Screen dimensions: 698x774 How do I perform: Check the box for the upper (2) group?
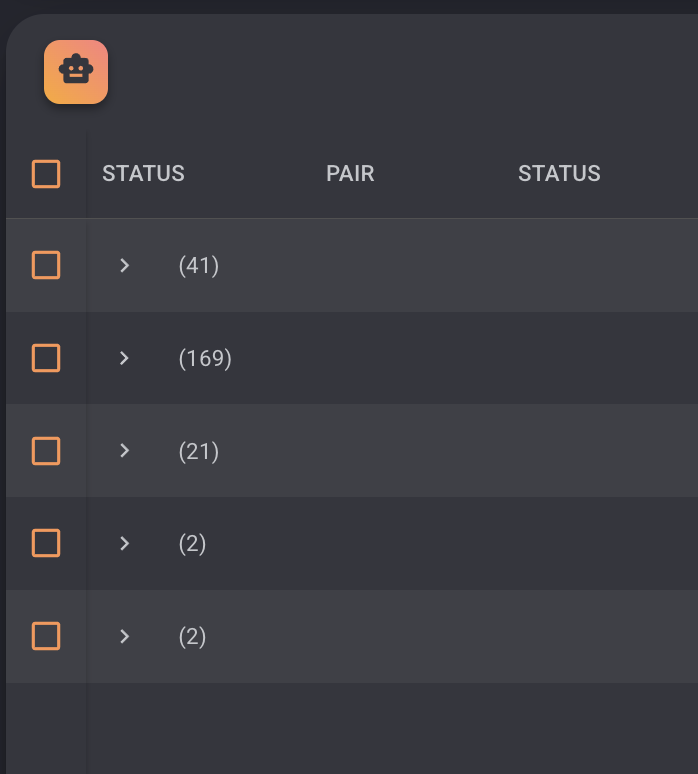coord(46,543)
